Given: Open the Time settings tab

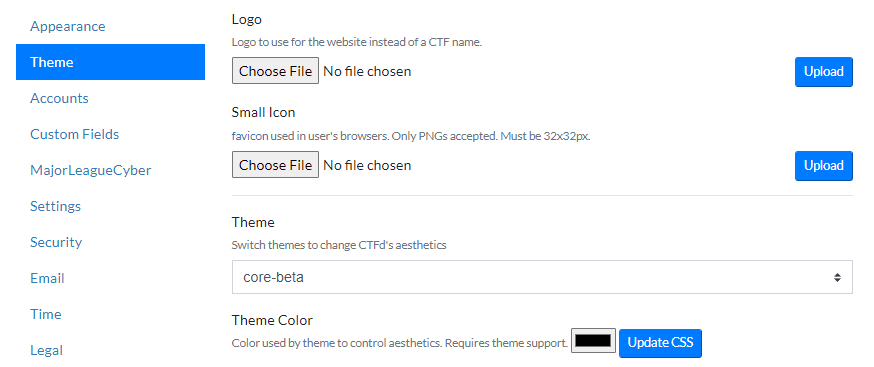Looking at the screenshot, I should click(x=46, y=314).
